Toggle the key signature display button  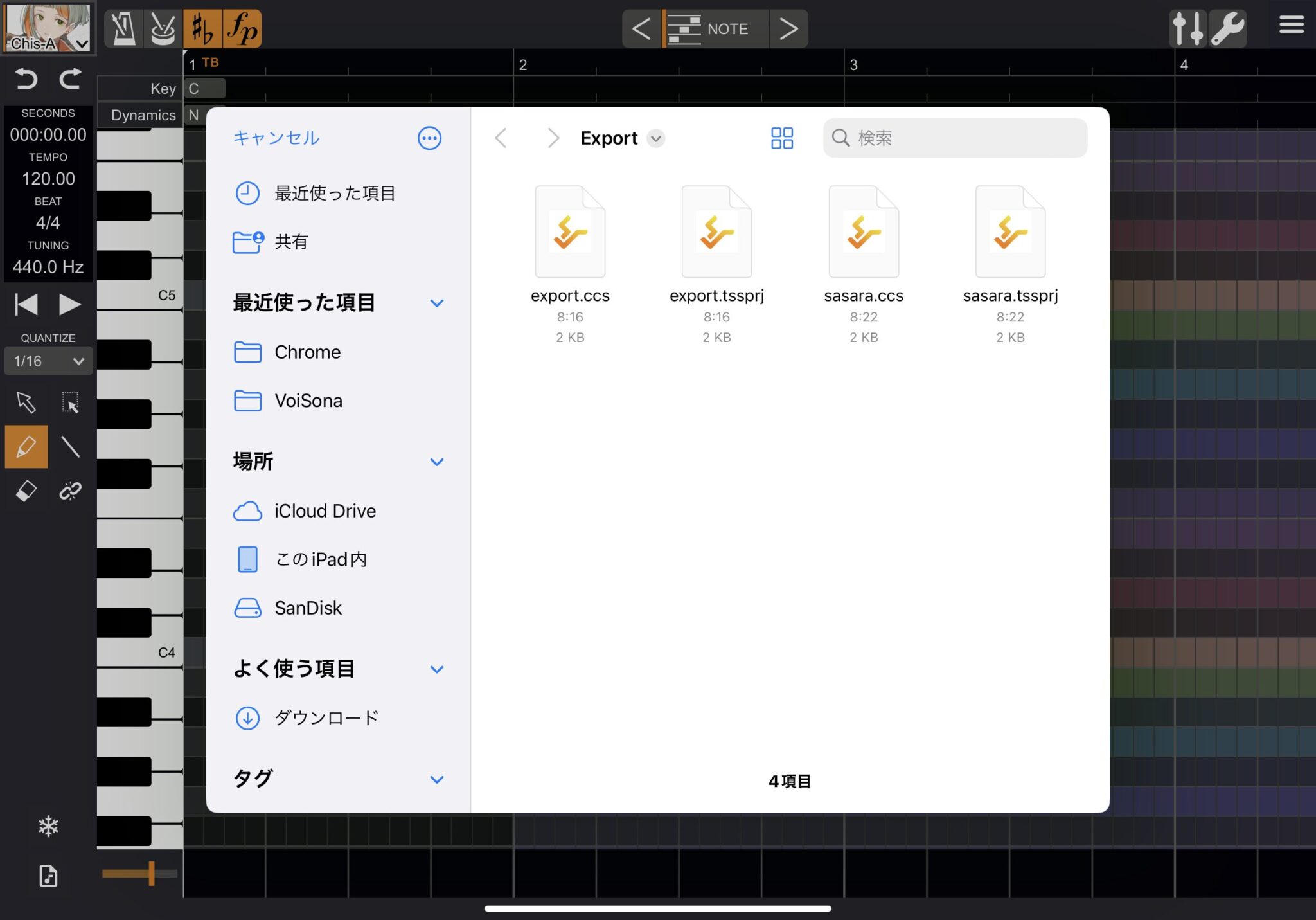tap(202, 28)
